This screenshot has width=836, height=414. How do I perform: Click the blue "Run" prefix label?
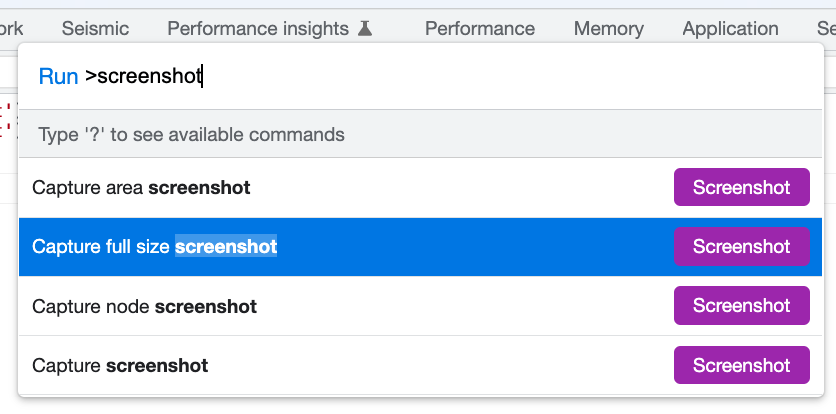pos(58,77)
